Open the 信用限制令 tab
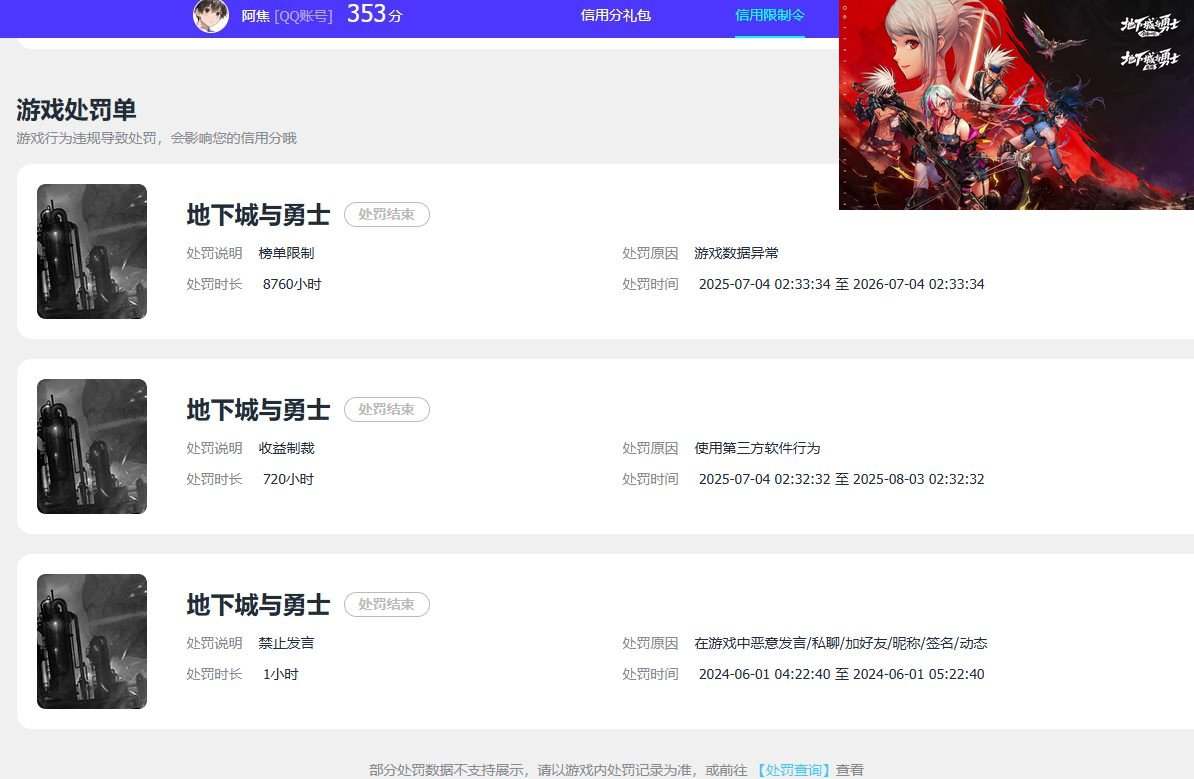This screenshot has width=1194, height=779. click(769, 15)
